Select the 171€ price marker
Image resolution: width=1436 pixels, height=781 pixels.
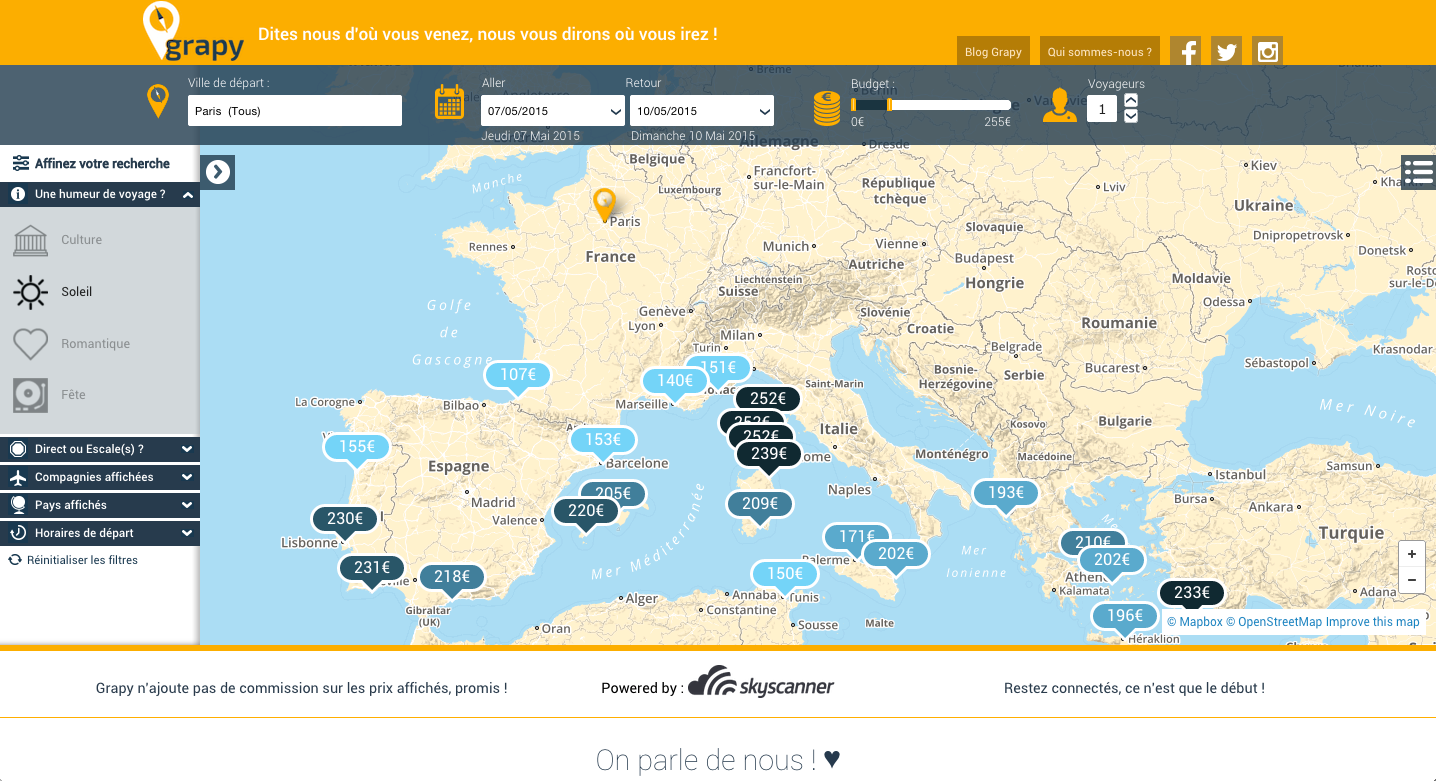pyautogui.click(x=854, y=536)
